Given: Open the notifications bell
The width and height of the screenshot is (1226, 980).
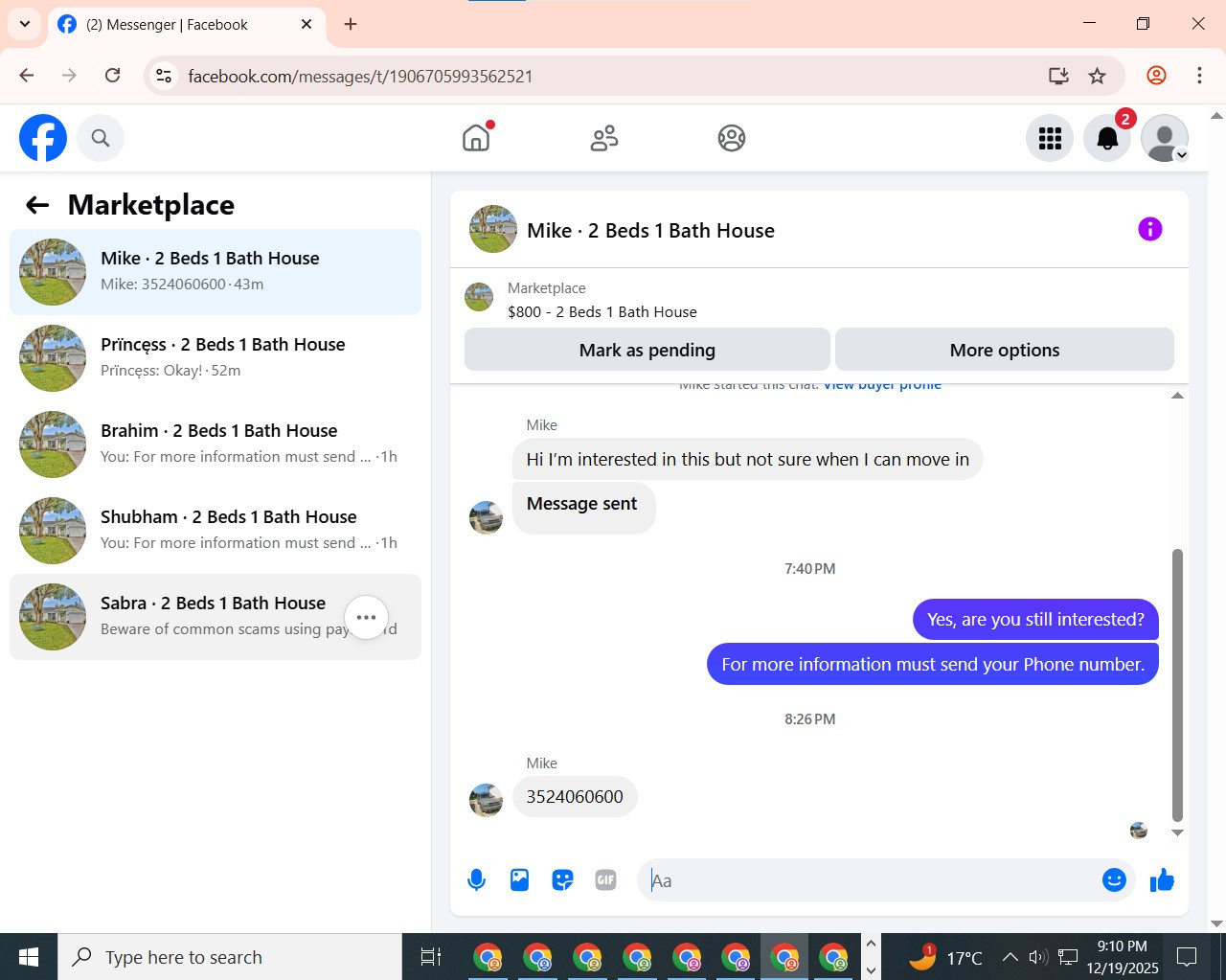Looking at the screenshot, I should click(x=1107, y=138).
